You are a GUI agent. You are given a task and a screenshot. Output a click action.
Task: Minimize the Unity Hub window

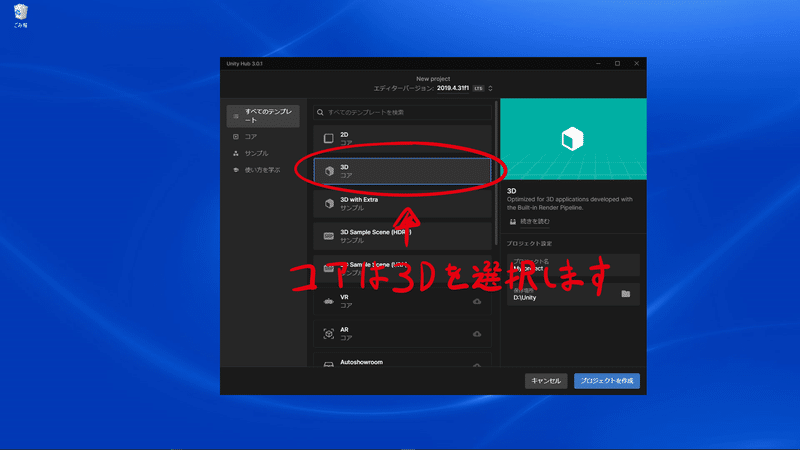[598, 63]
